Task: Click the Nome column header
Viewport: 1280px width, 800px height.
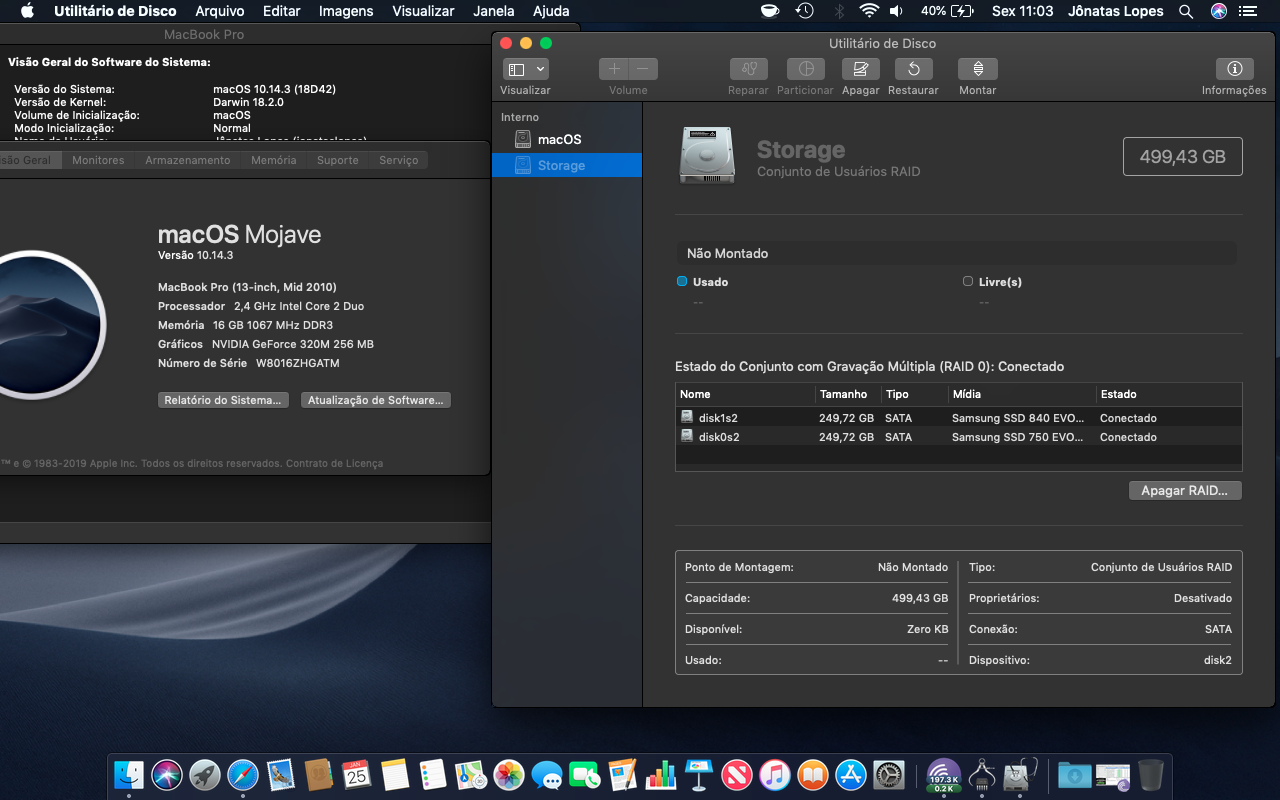Action: [745, 394]
